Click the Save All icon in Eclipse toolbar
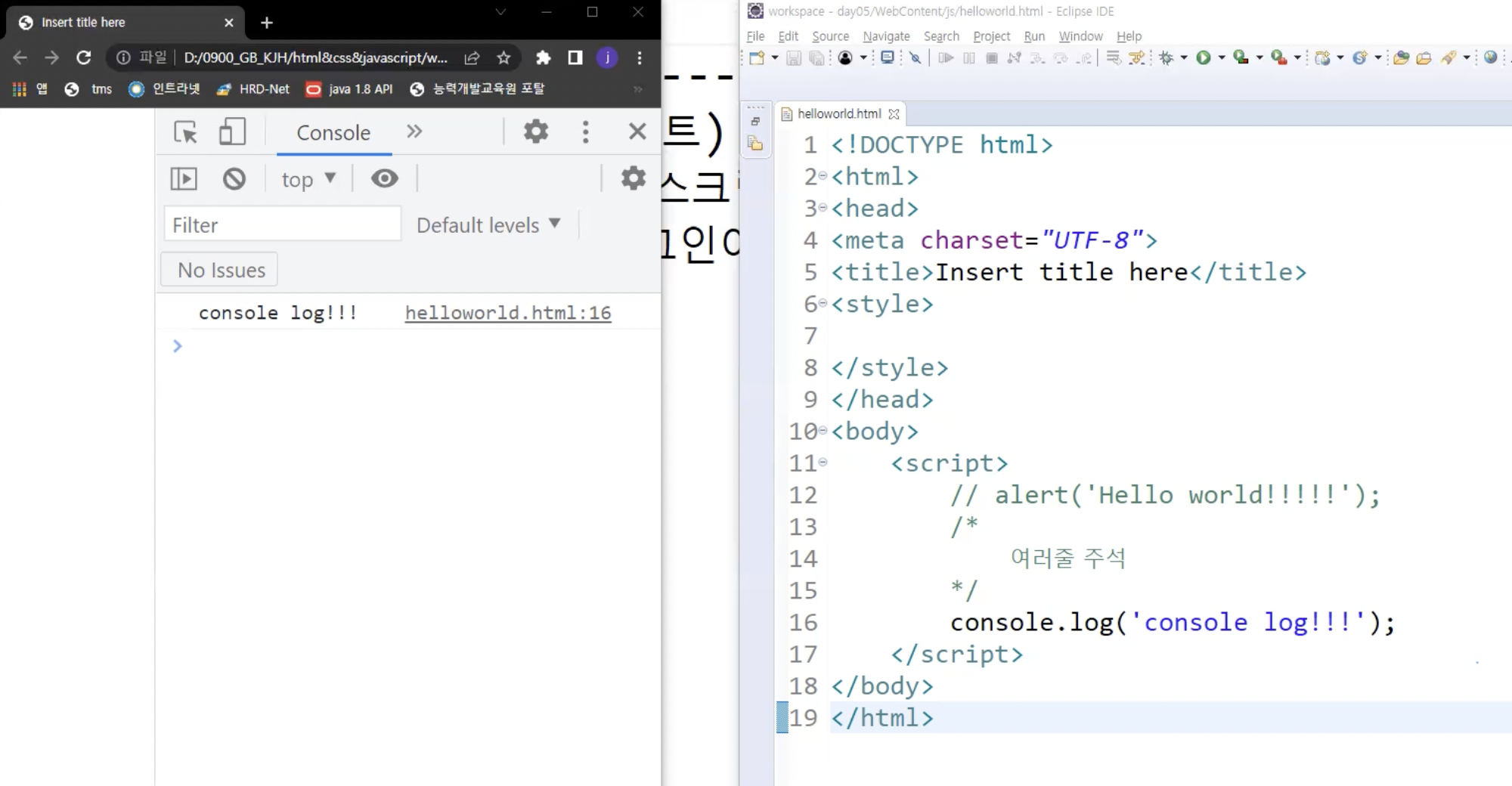This screenshot has width=1512, height=786. 816,57
